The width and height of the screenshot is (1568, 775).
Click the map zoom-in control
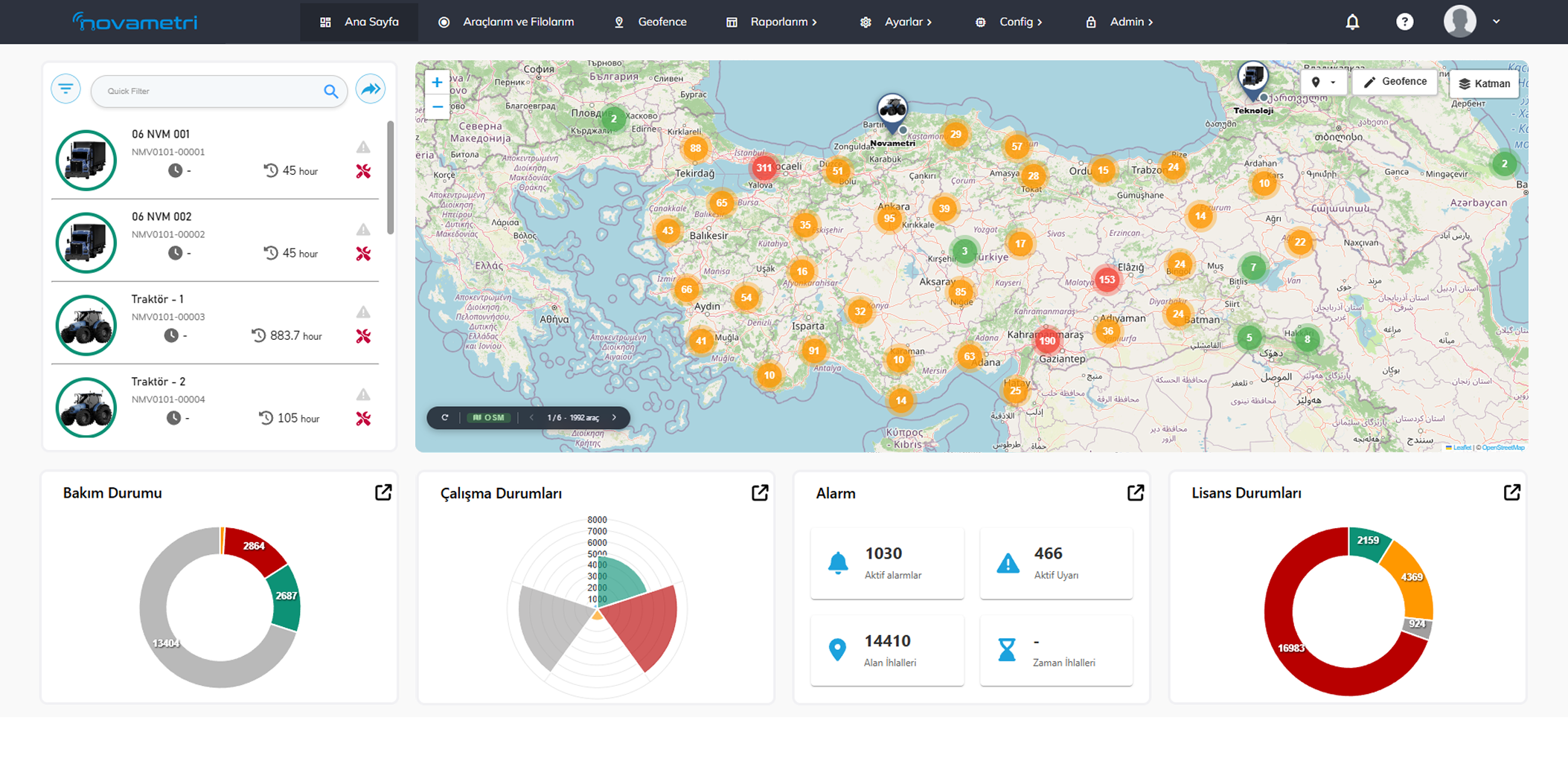(x=437, y=82)
